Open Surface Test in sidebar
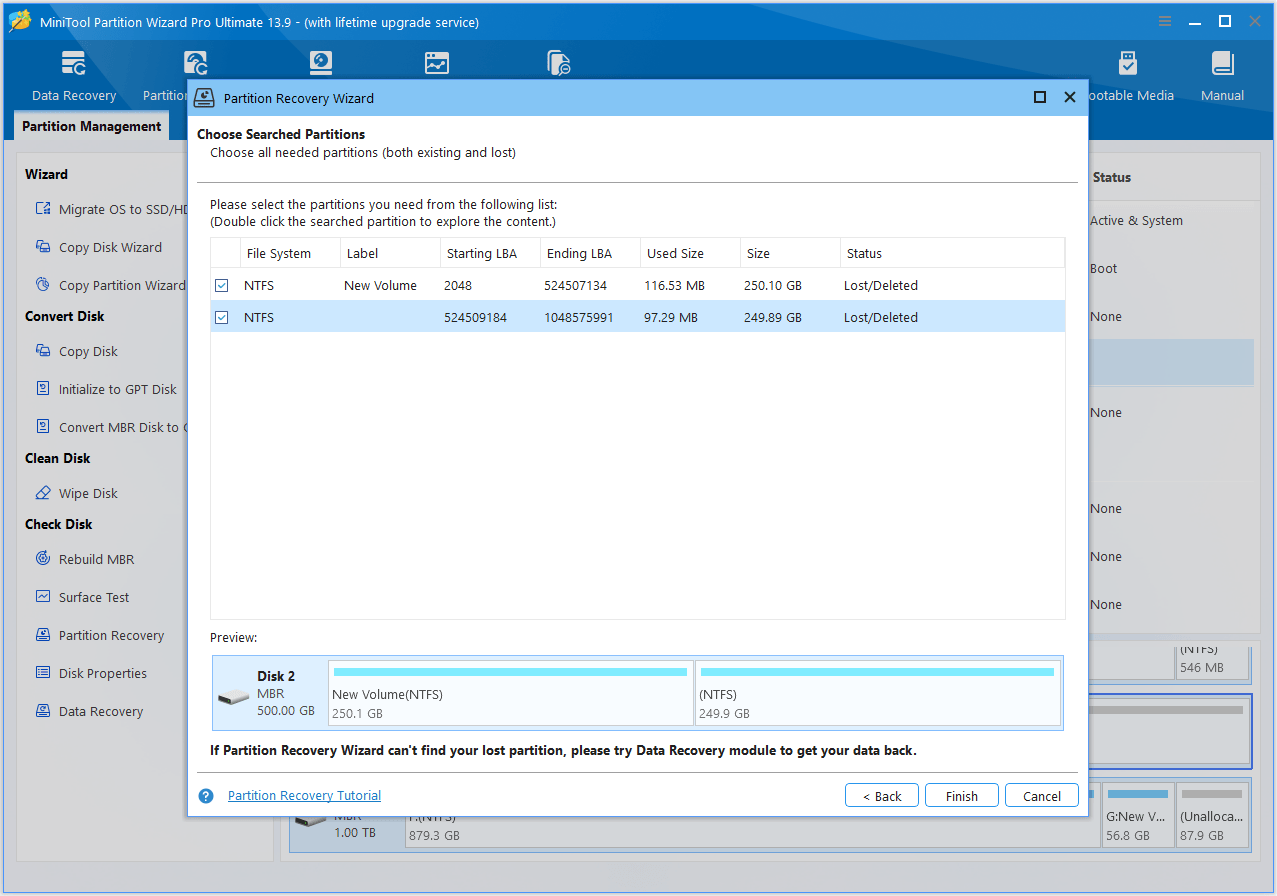1277x896 pixels. pyautogui.click(x=94, y=597)
